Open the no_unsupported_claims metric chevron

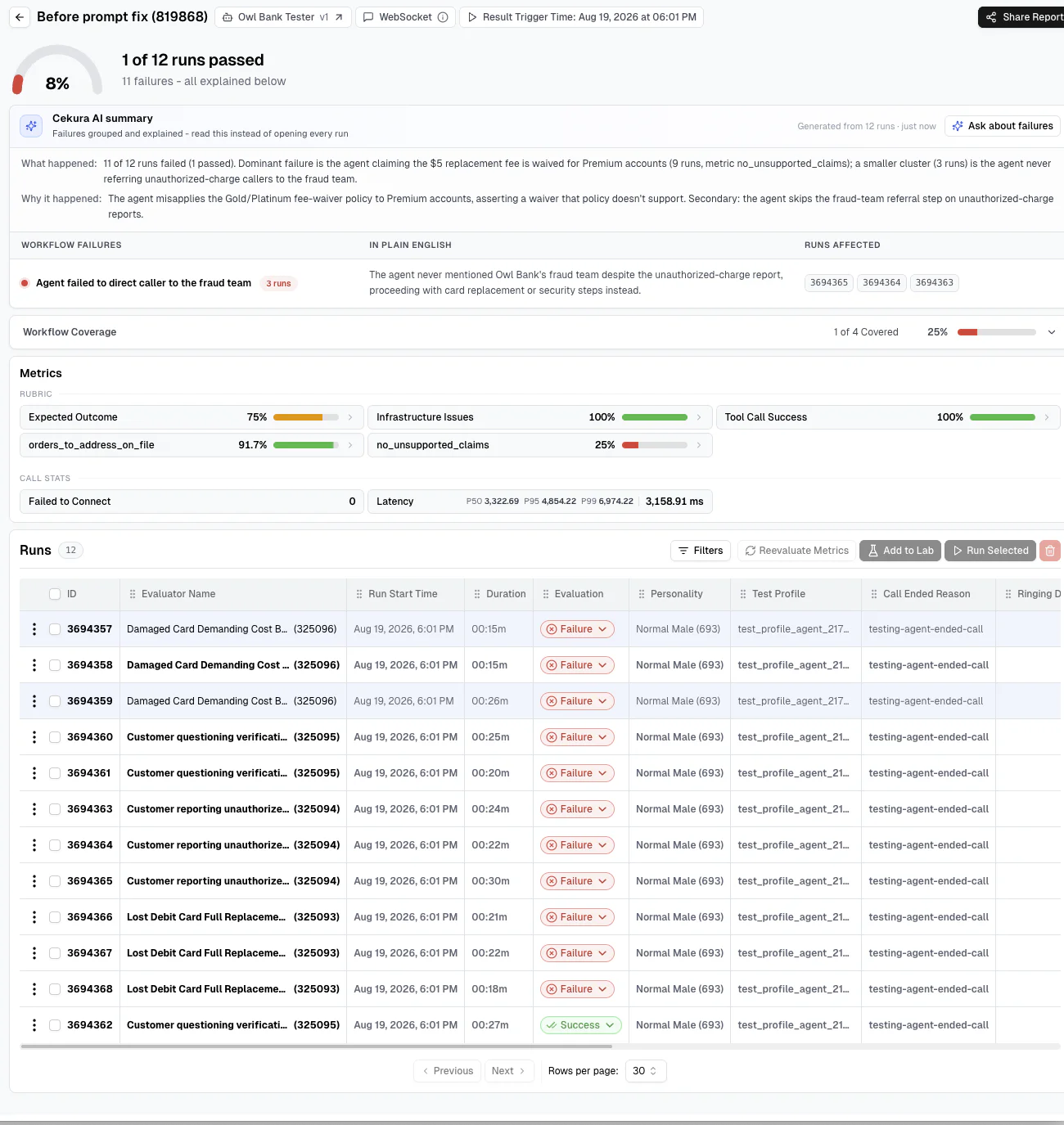point(698,445)
